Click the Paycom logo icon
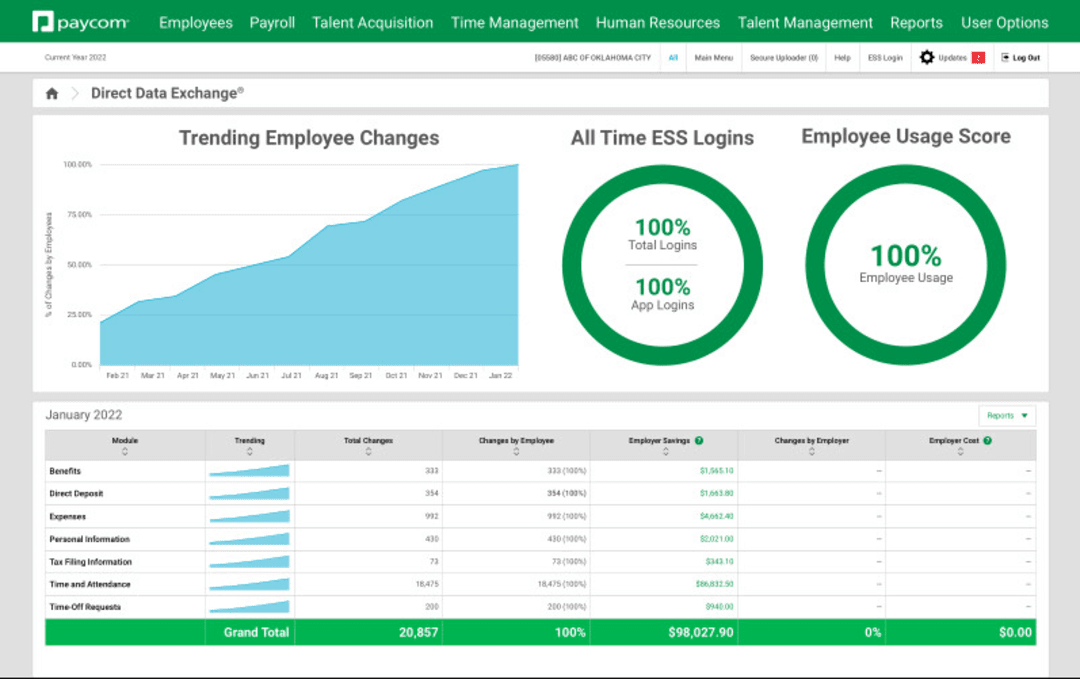 [x=42, y=20]
